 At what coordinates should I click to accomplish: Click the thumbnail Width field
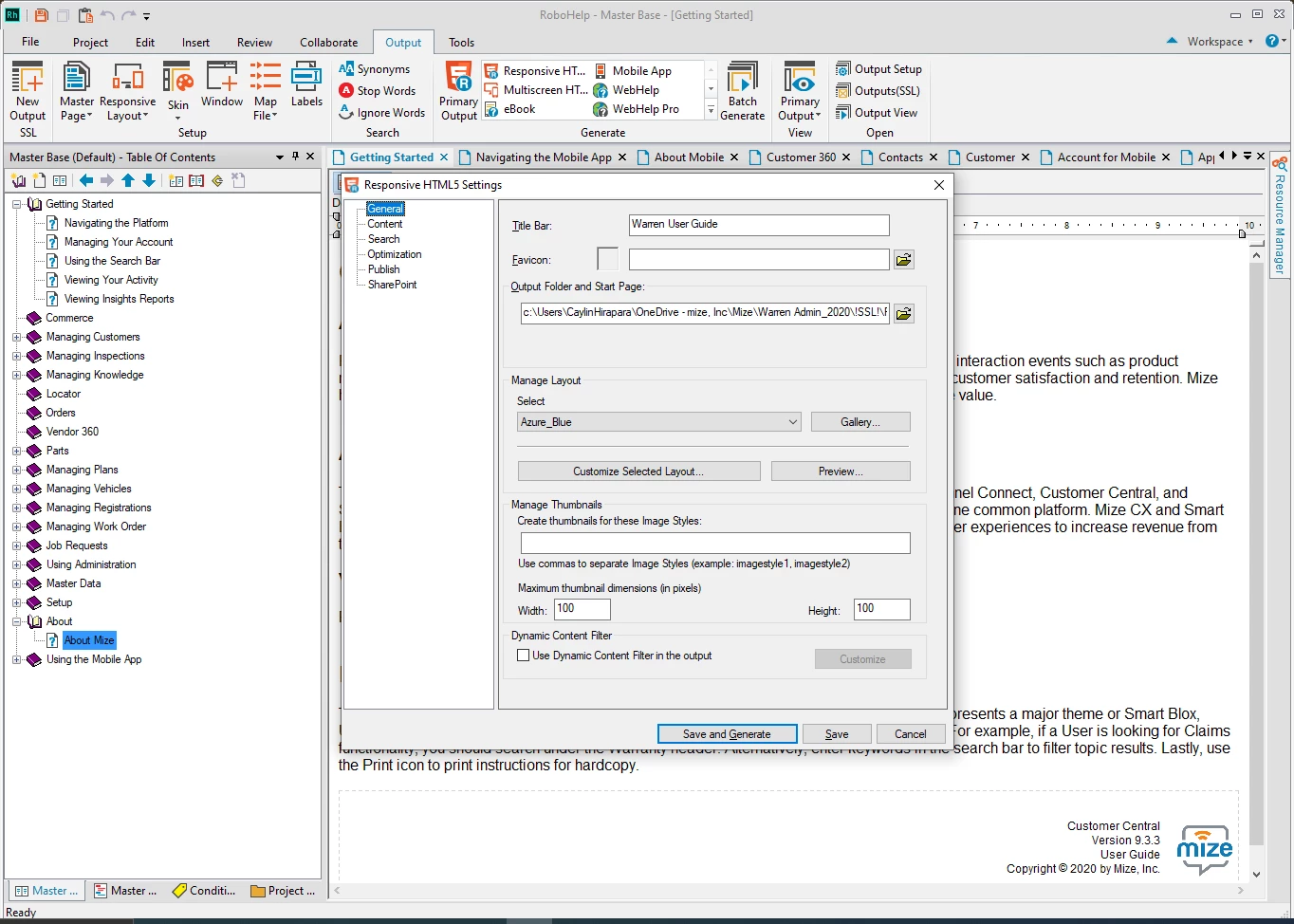[x=582, y=609]
